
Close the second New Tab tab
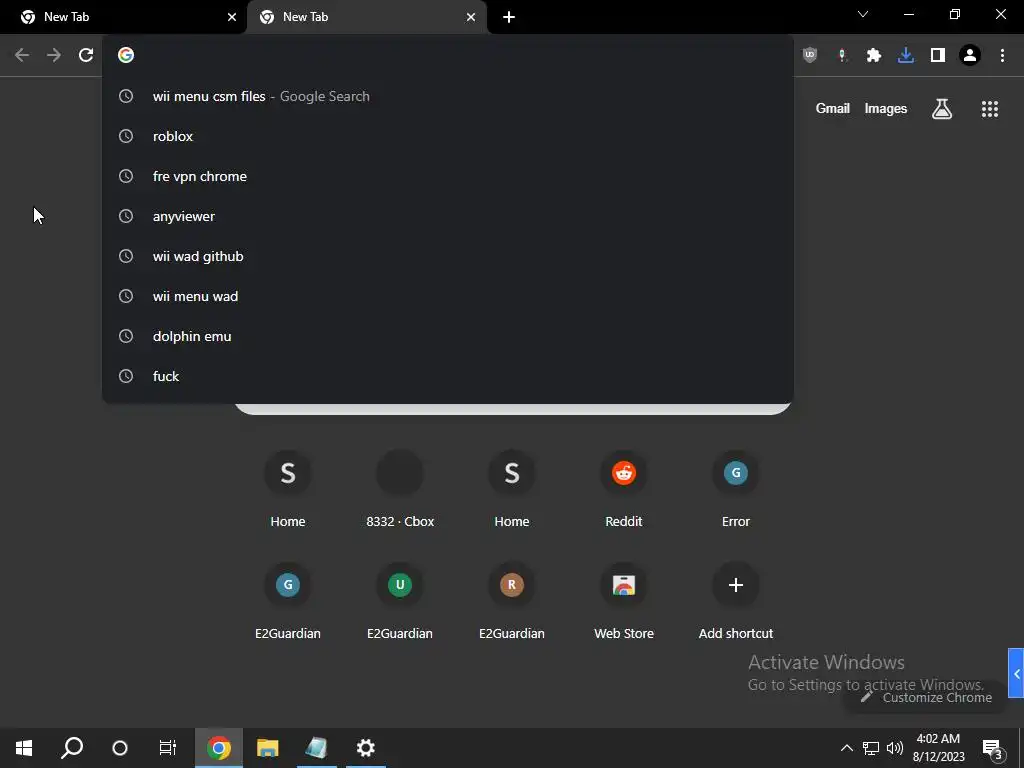coord(471,17)
